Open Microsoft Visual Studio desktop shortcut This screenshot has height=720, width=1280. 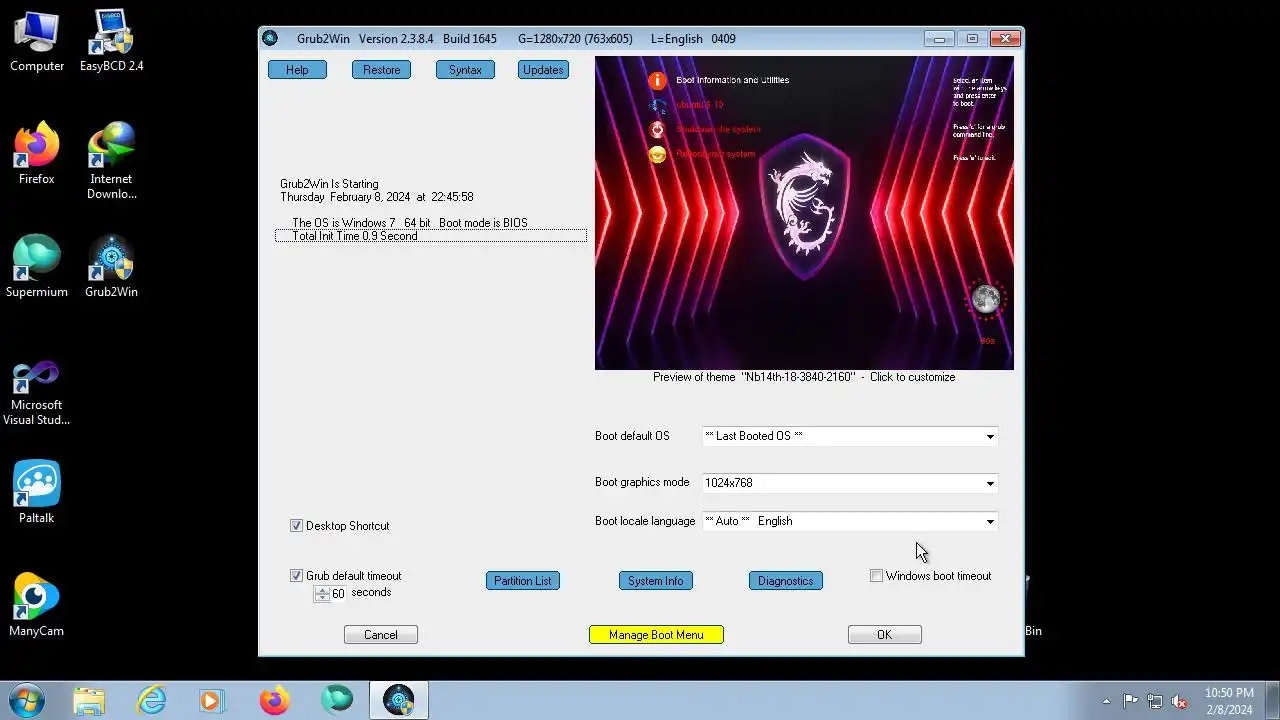(37, 393)
